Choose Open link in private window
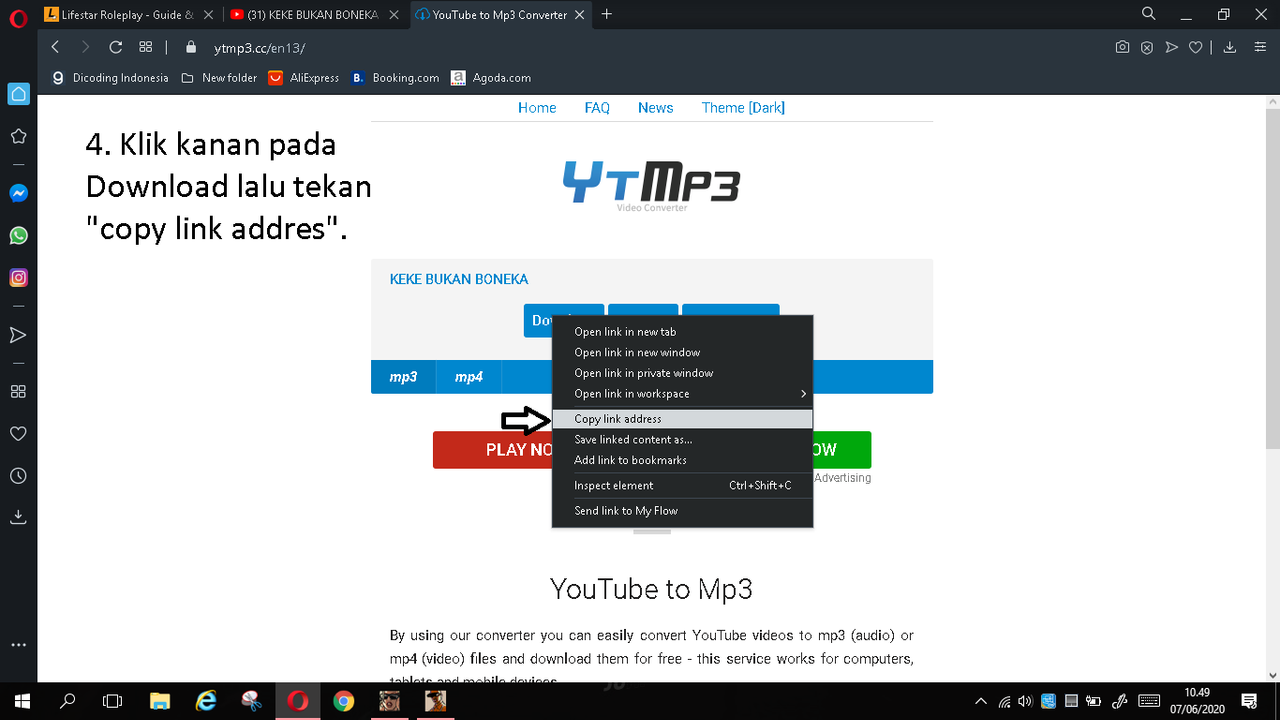This screenshot has width=1280, height=720. (x=682, y=373)
